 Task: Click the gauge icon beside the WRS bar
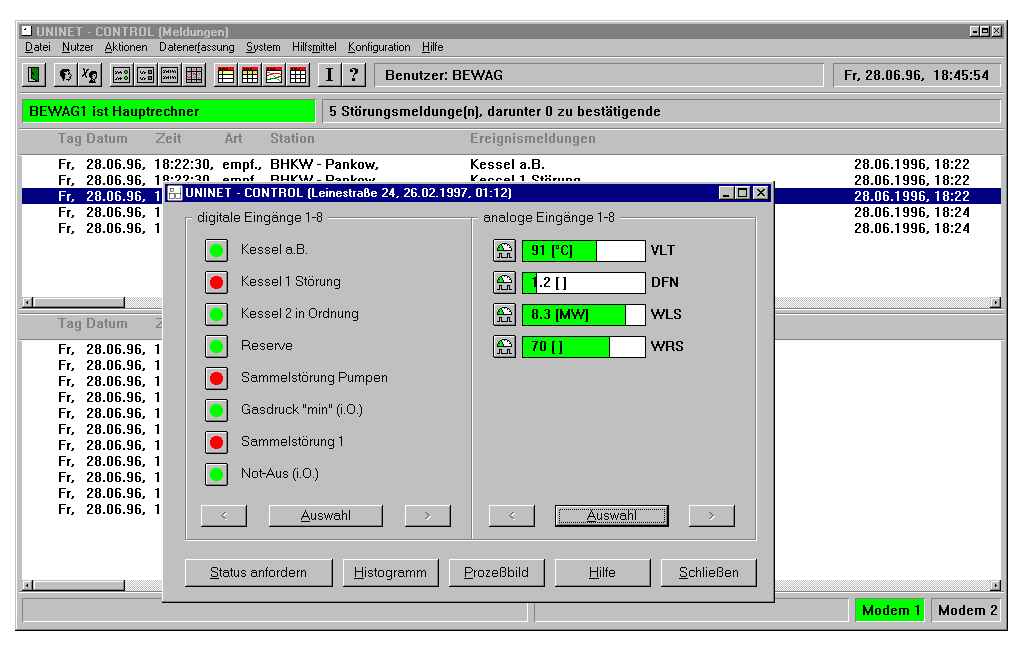pos(504,346)
